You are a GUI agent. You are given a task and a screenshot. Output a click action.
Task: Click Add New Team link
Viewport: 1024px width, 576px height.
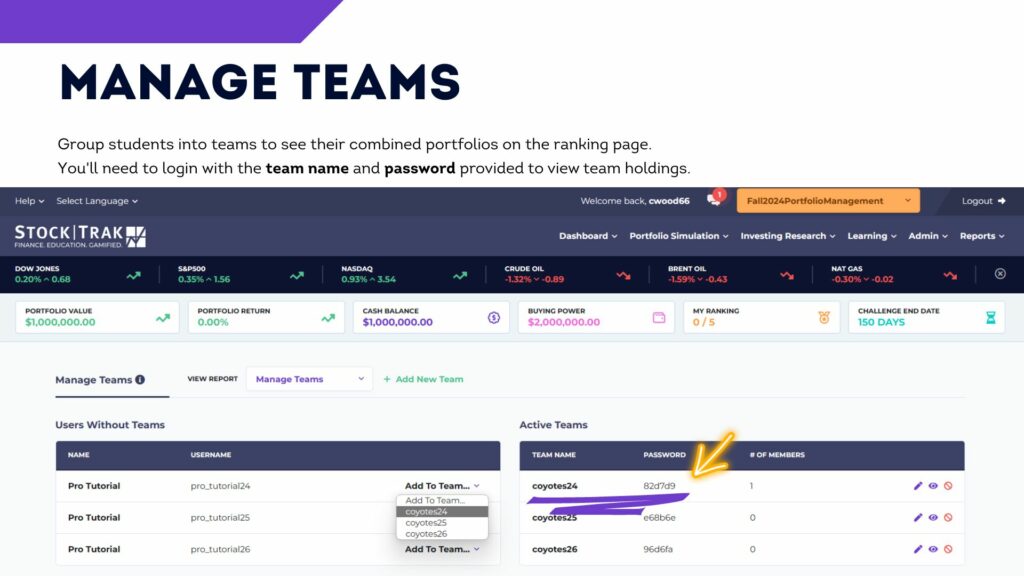[x=423, y=379]
